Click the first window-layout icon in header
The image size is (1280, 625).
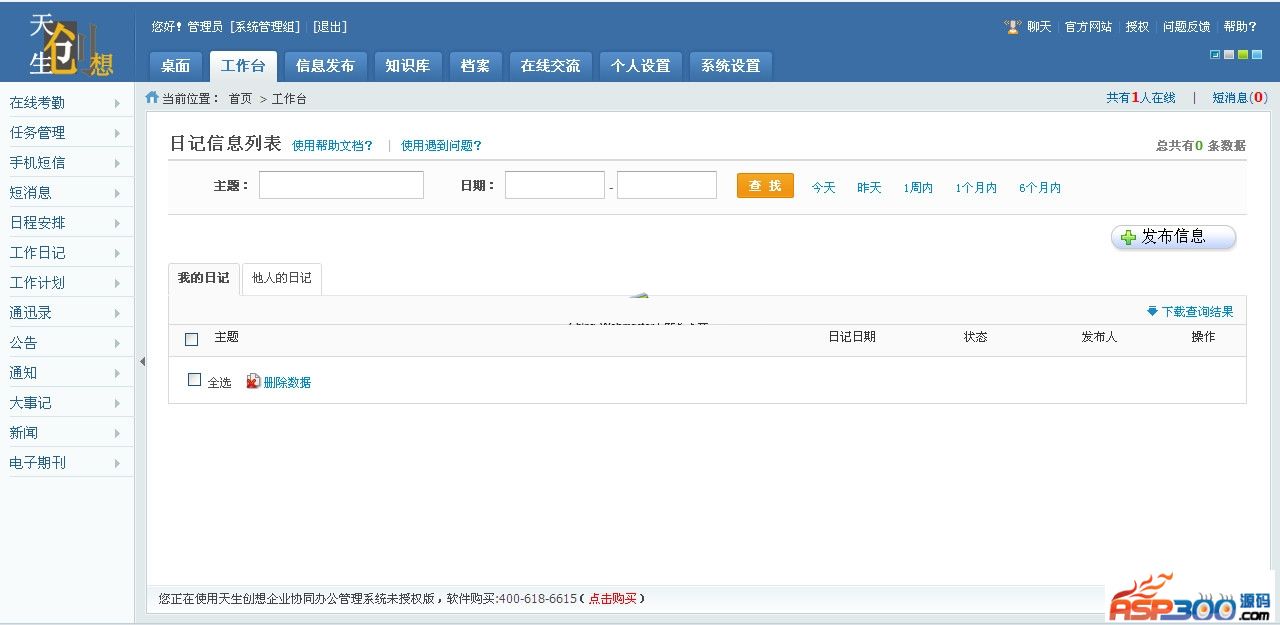coord(1215,55)
